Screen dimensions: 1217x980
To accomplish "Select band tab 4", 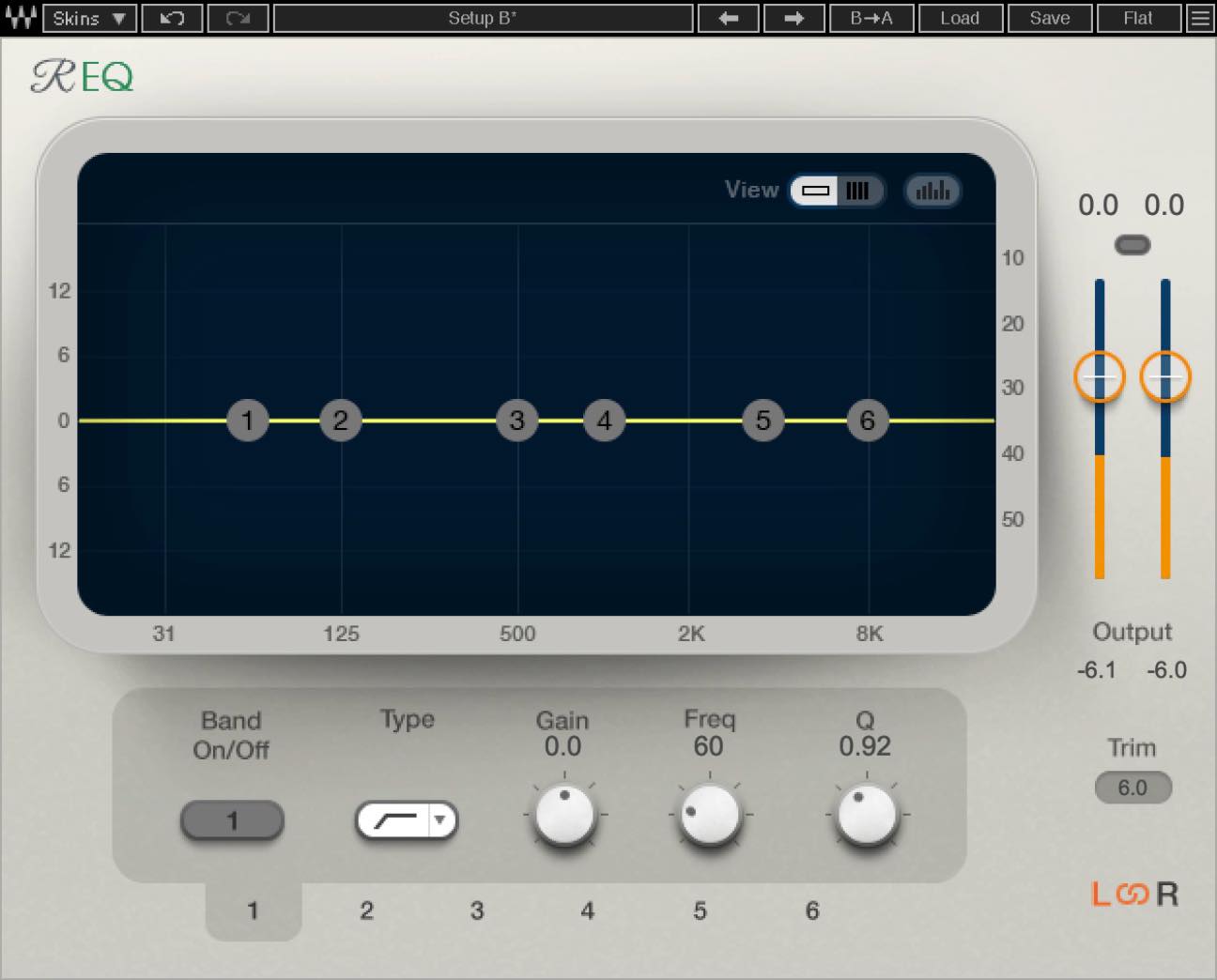I will click(x=588, y=911).
